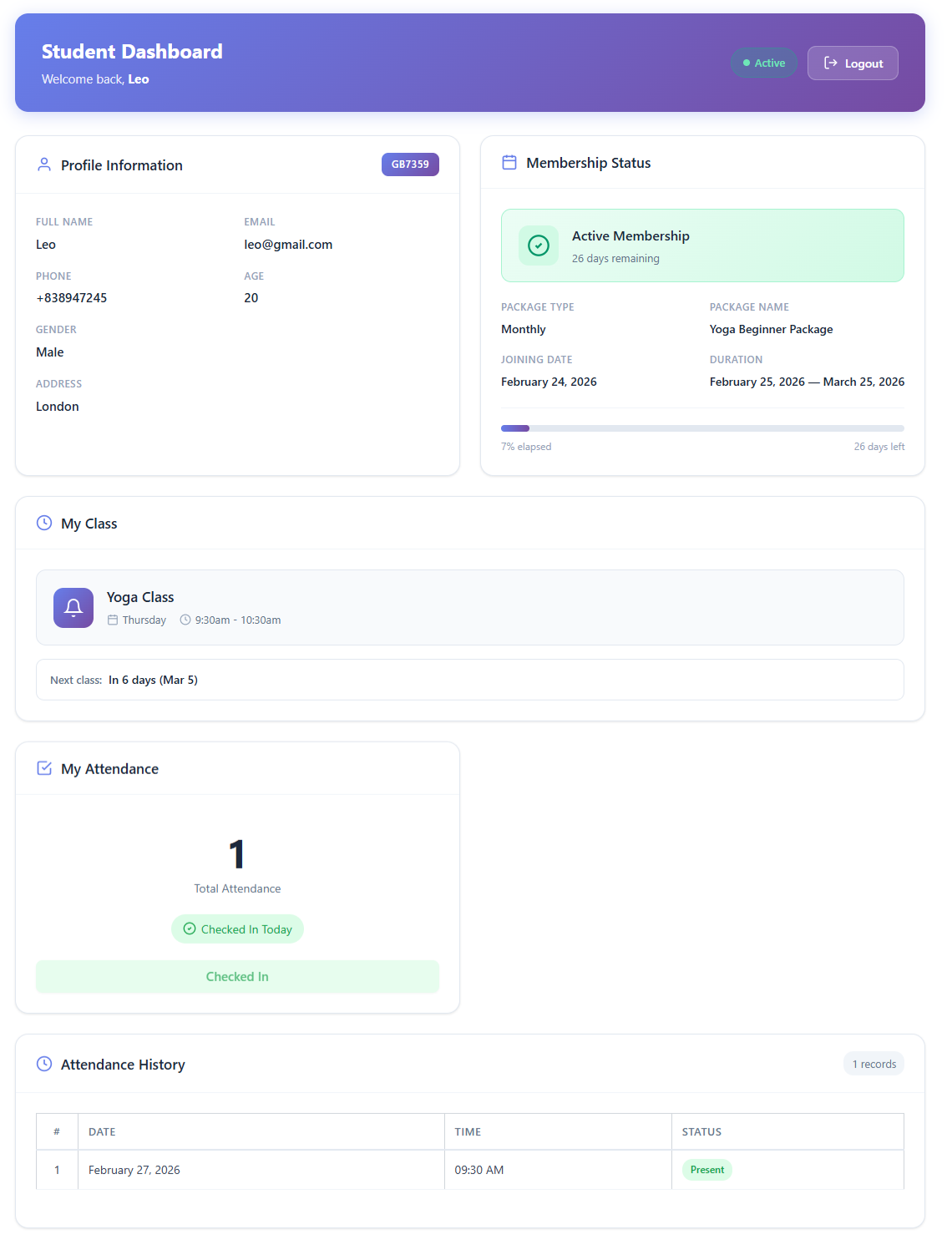Viewport: 952px width, 1240px height.
Task: Click the DATE column header
Action: click(102, 1131)
